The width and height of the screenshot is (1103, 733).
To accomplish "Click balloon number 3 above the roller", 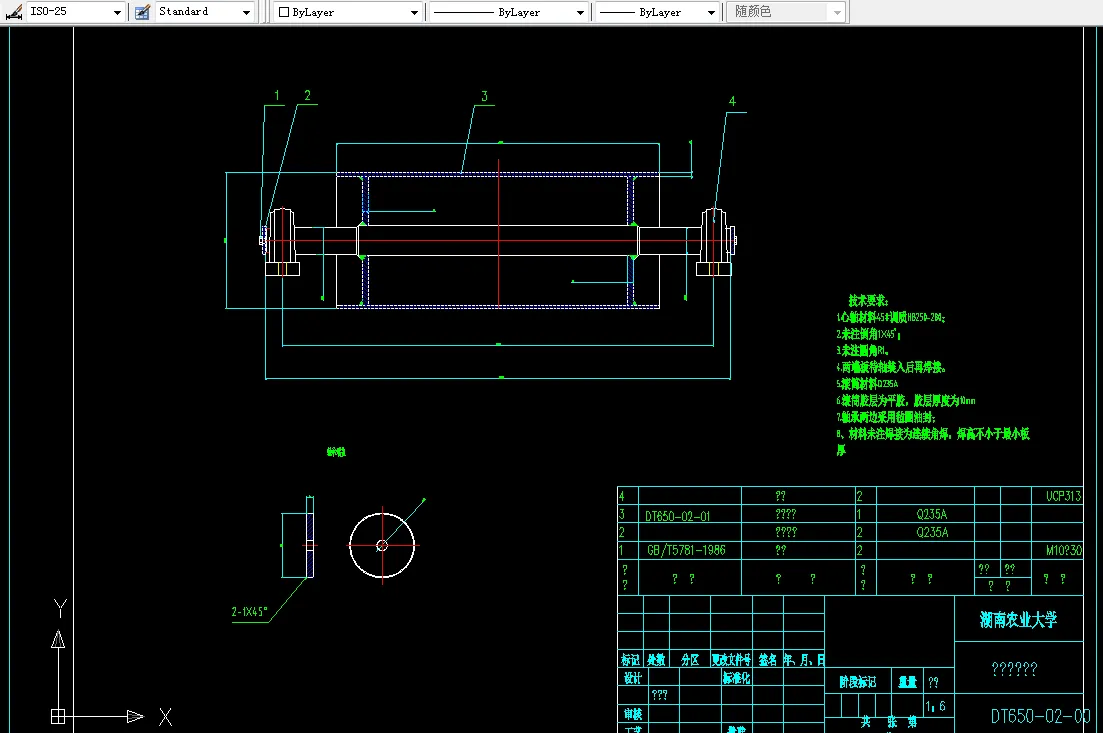I will point(484,96).
